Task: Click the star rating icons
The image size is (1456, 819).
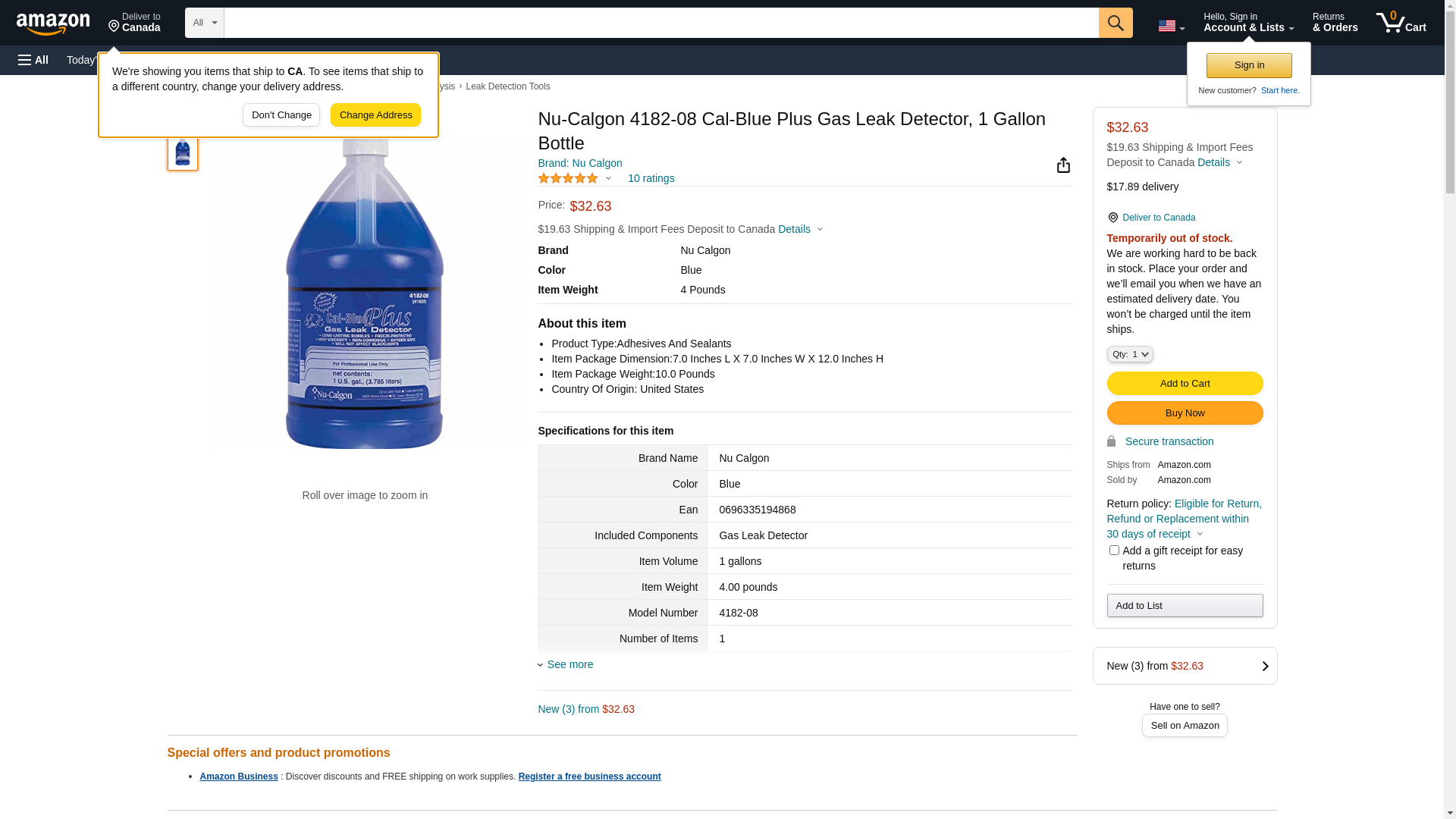Action: (x=568, y=178)
